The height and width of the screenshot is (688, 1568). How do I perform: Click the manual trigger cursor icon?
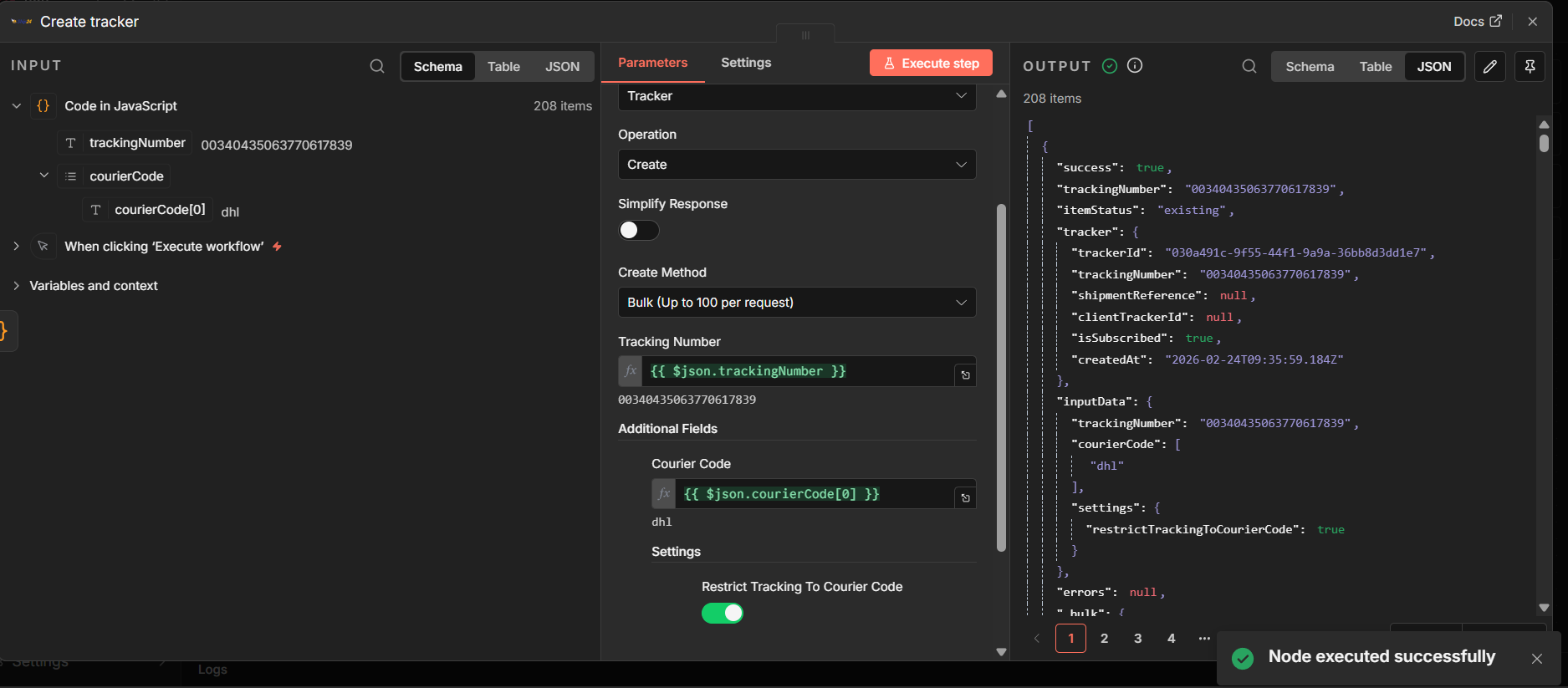43,246
